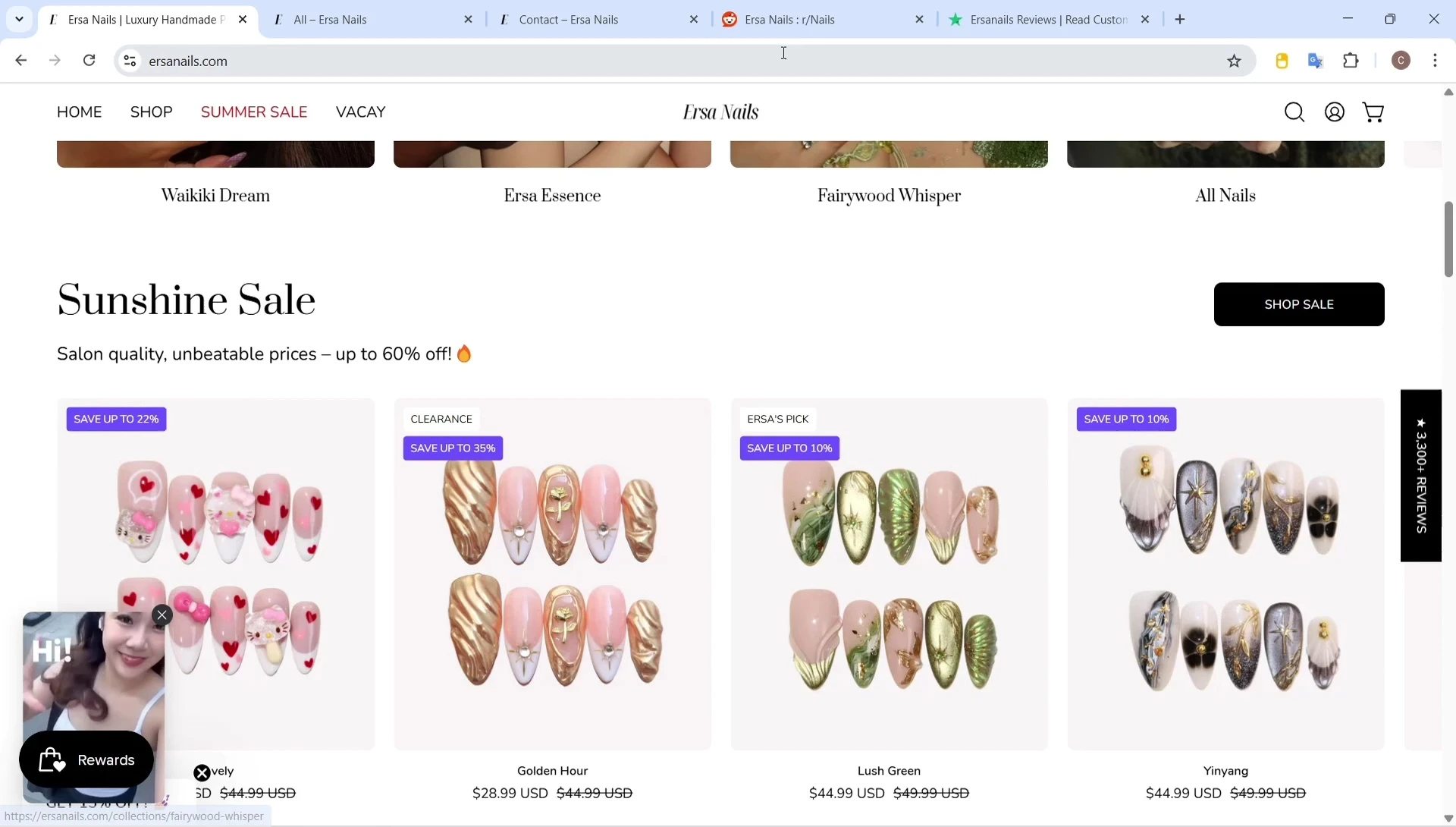Viewport: 1456px width, 827px height.
Task: View the Golden Hour nails image
Action: click(x=552, y=574)
